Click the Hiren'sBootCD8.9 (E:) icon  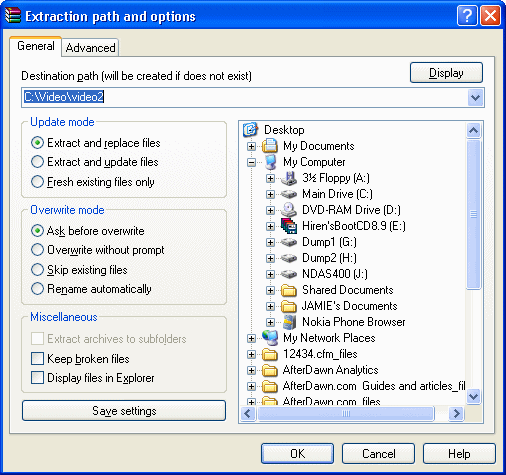289,226
